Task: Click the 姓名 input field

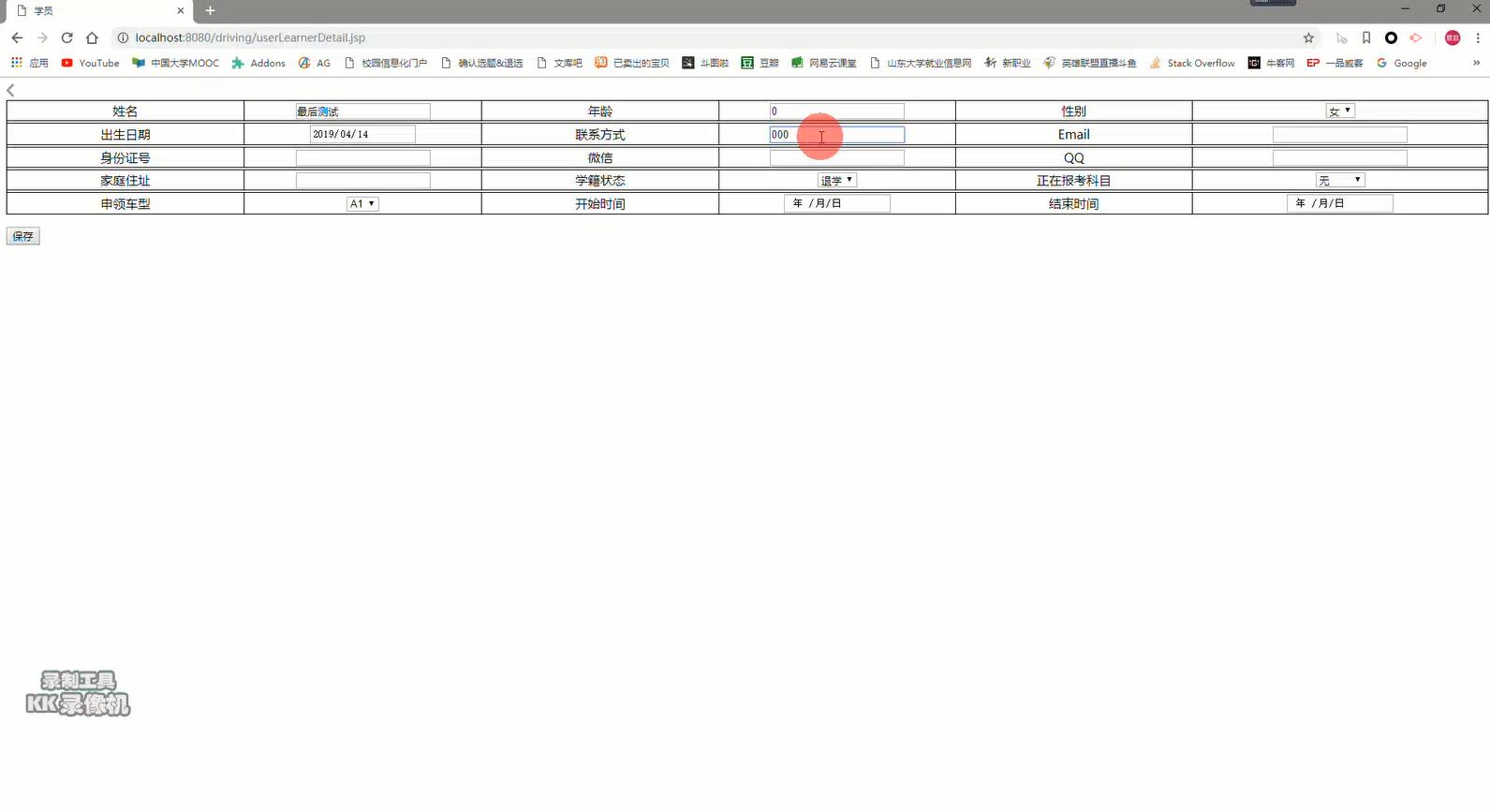Action: coord(362,111)
